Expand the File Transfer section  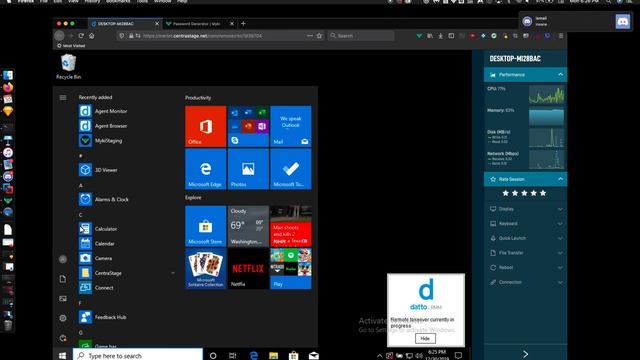[525, 253]
